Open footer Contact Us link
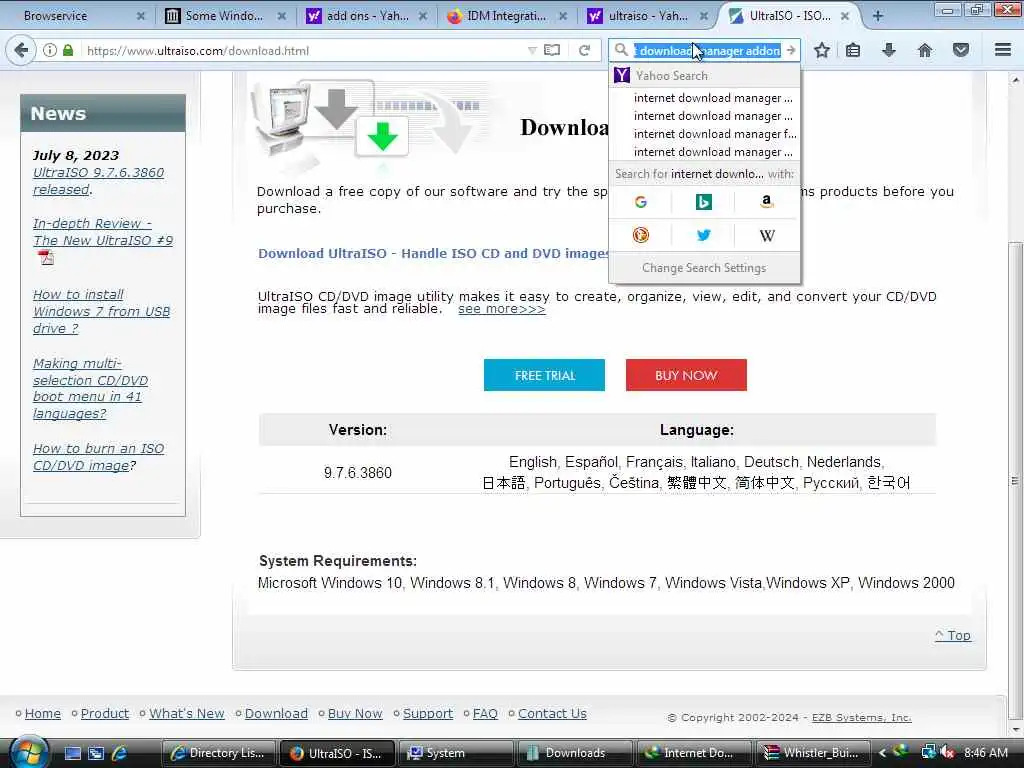 (x=552, y=714)
